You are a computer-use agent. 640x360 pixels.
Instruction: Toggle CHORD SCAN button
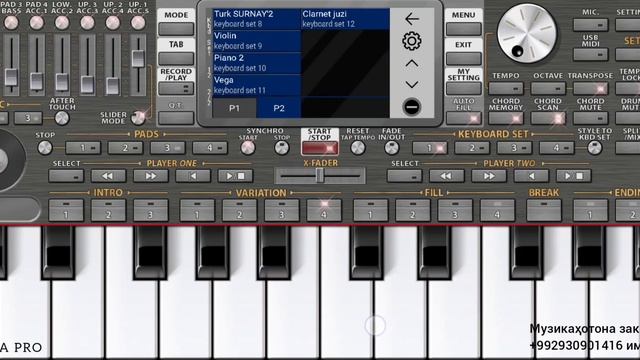[548, 118]
